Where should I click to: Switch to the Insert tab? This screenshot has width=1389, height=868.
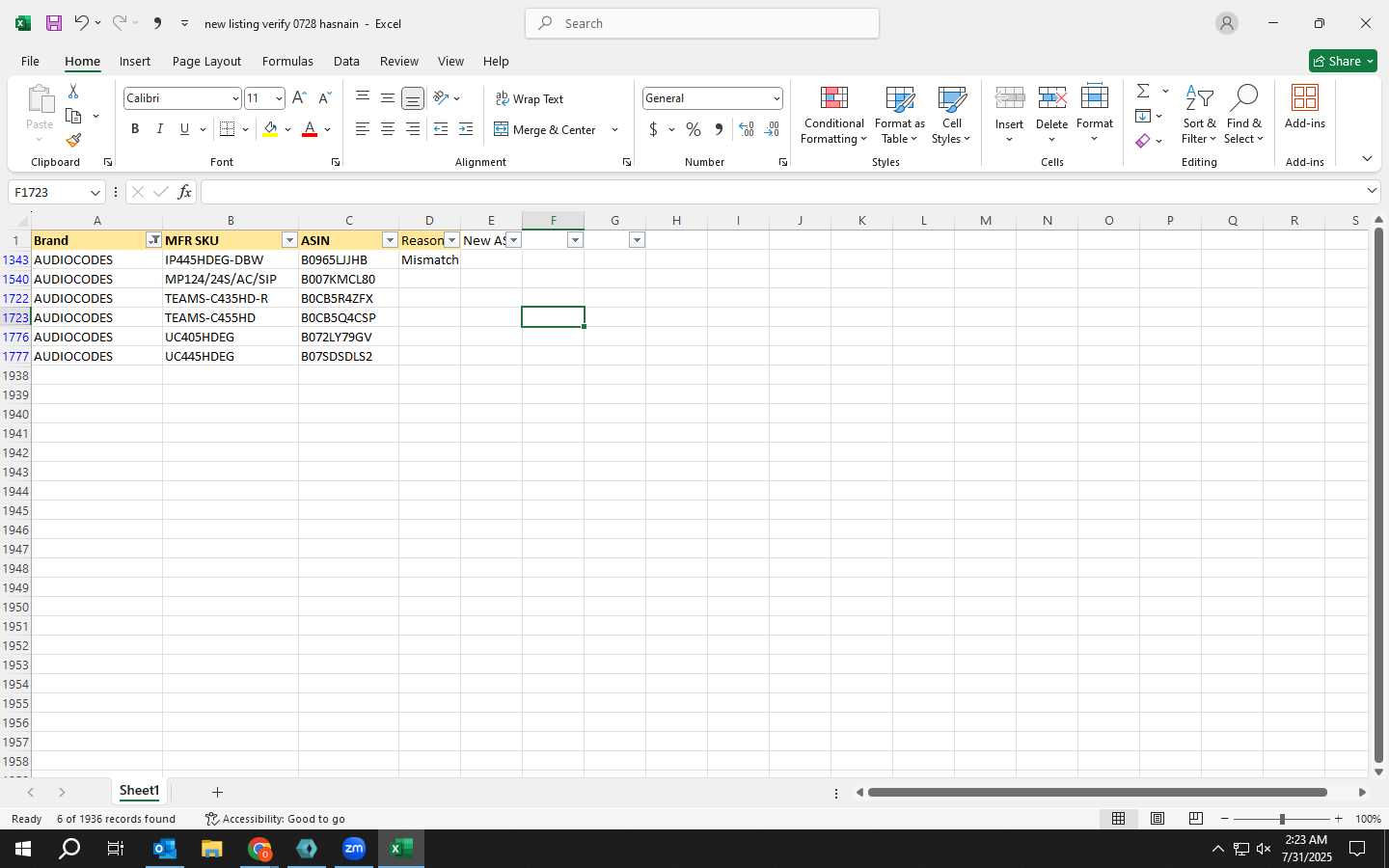(135, 61)
